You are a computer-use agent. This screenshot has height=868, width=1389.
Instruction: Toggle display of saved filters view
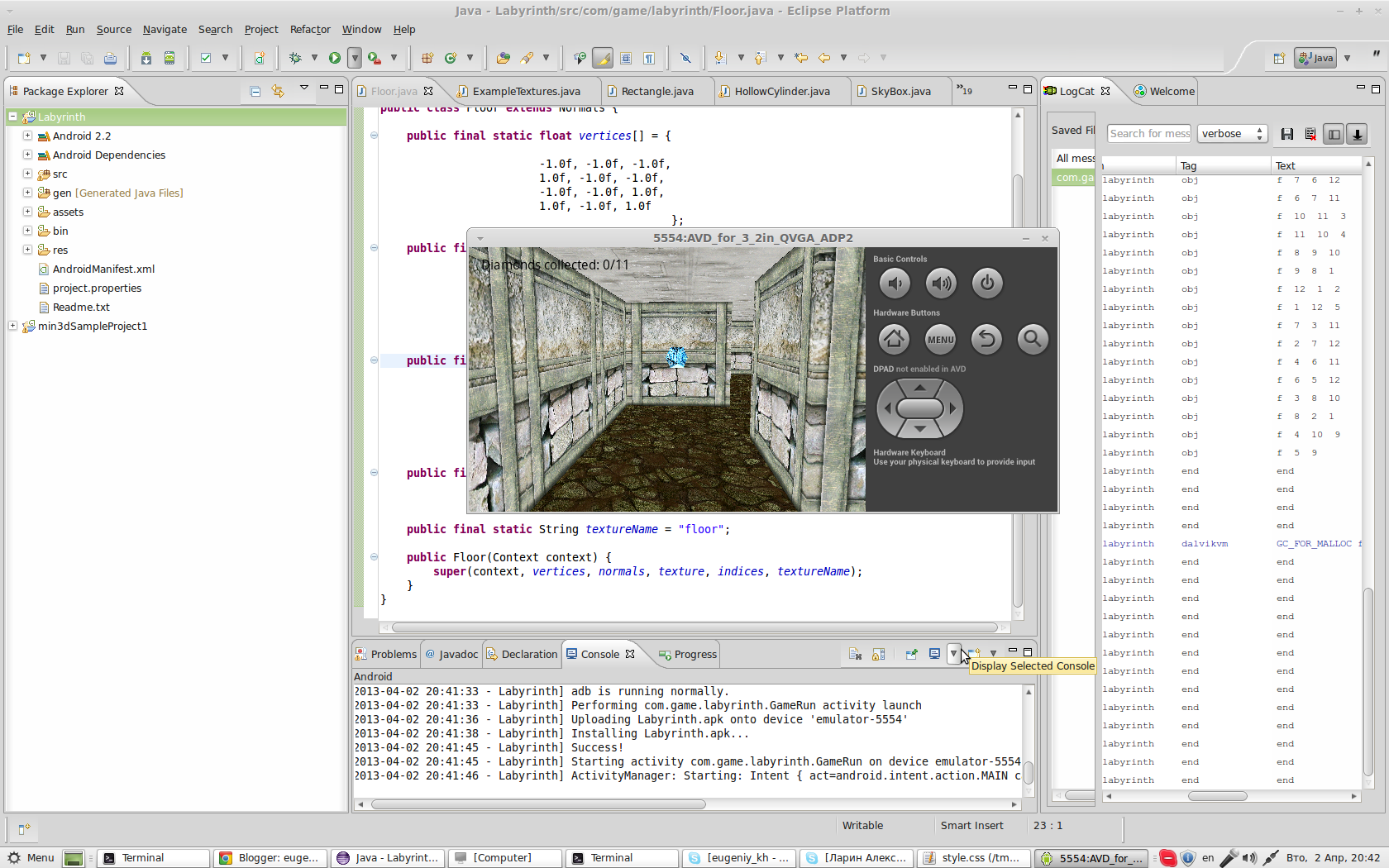pos(1333,134)
